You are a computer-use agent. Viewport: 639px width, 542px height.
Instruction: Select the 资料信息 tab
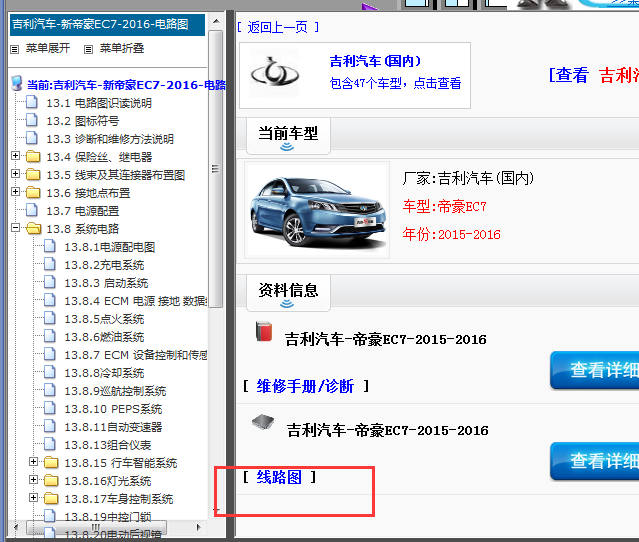tap(288, 293)
